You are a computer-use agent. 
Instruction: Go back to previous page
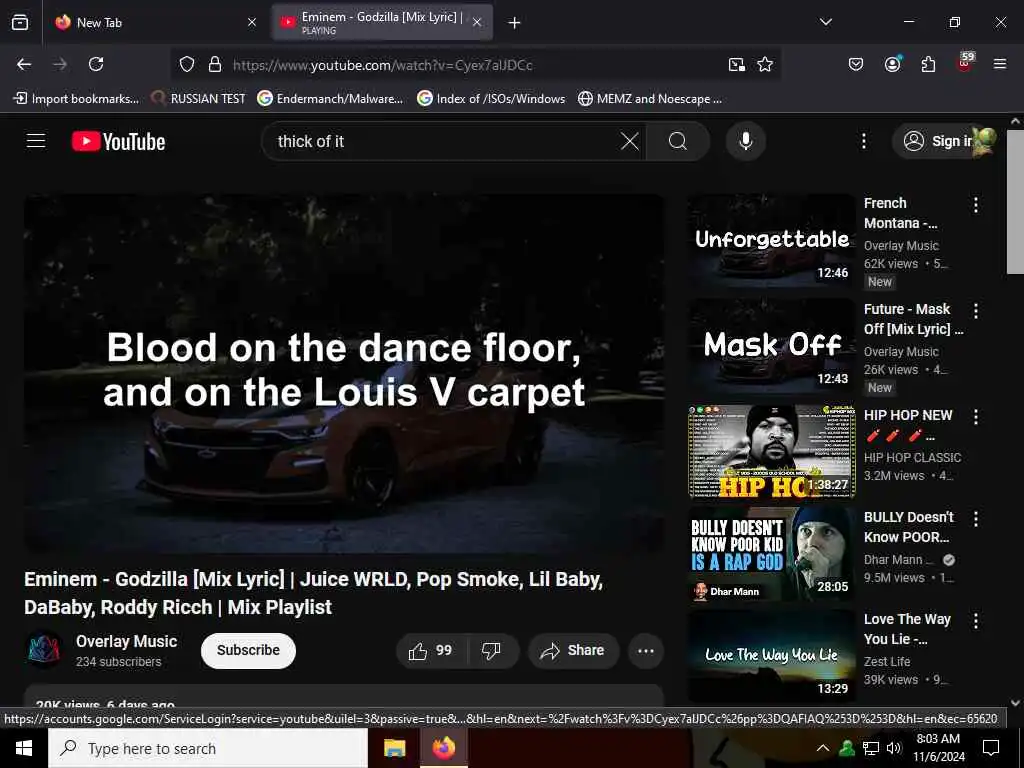point(24,64)
